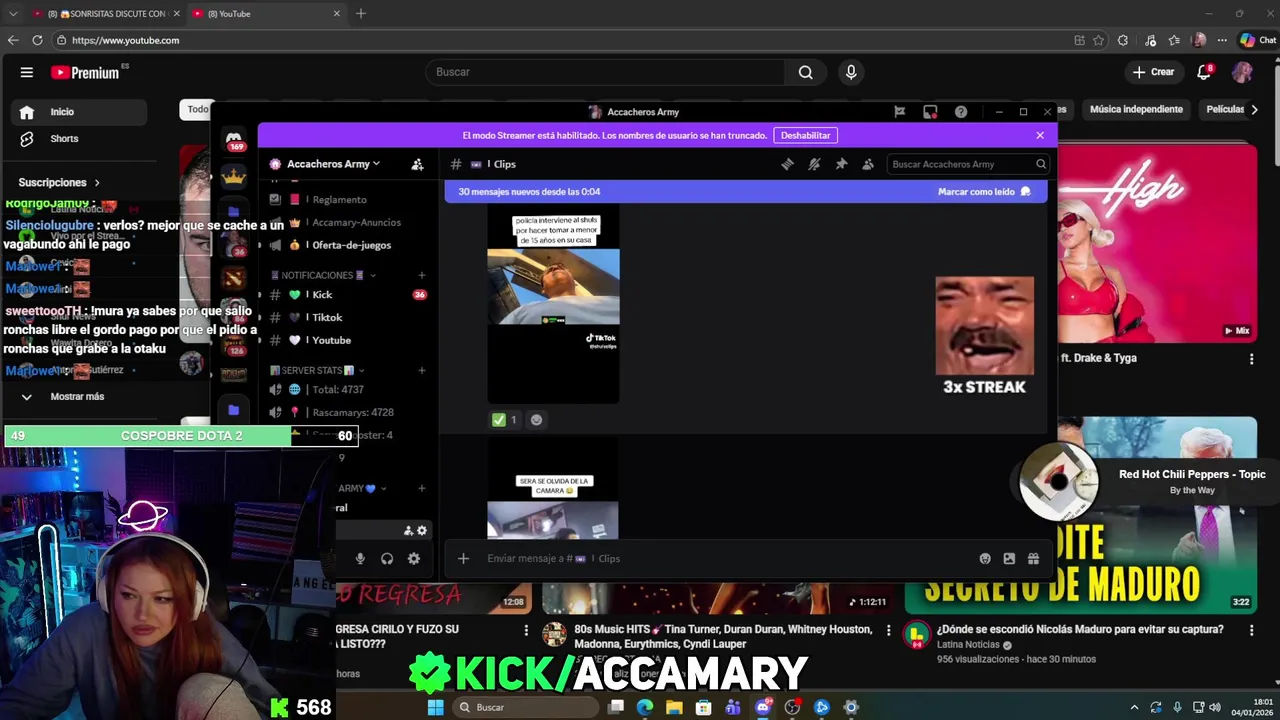Open Discord help question mark icon
1280x720 pixels.
click(x=961, y=112)
